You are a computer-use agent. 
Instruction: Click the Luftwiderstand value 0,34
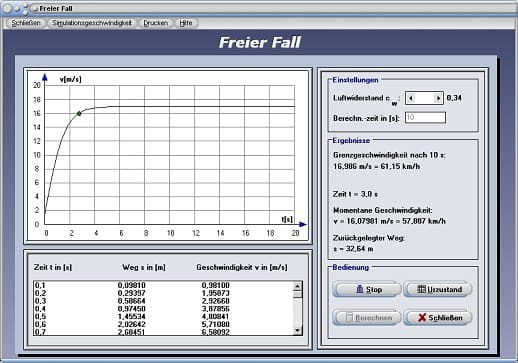point(454,98)
